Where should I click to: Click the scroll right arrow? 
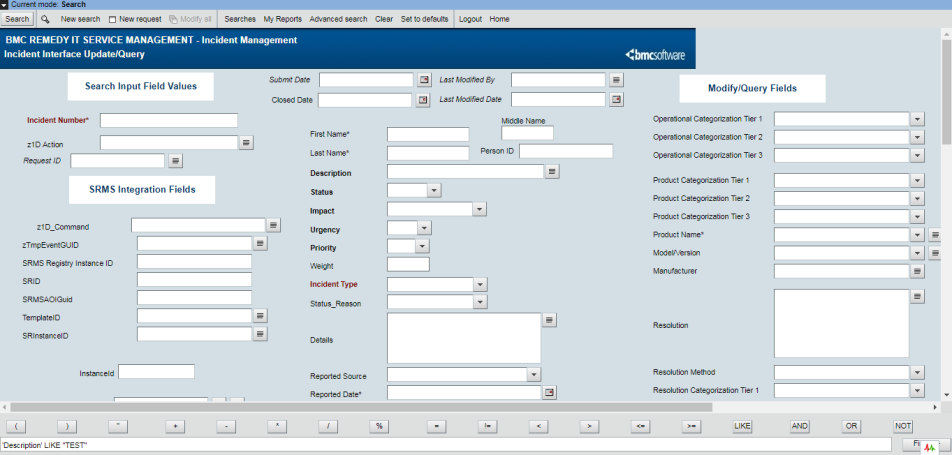coord(936,407)
